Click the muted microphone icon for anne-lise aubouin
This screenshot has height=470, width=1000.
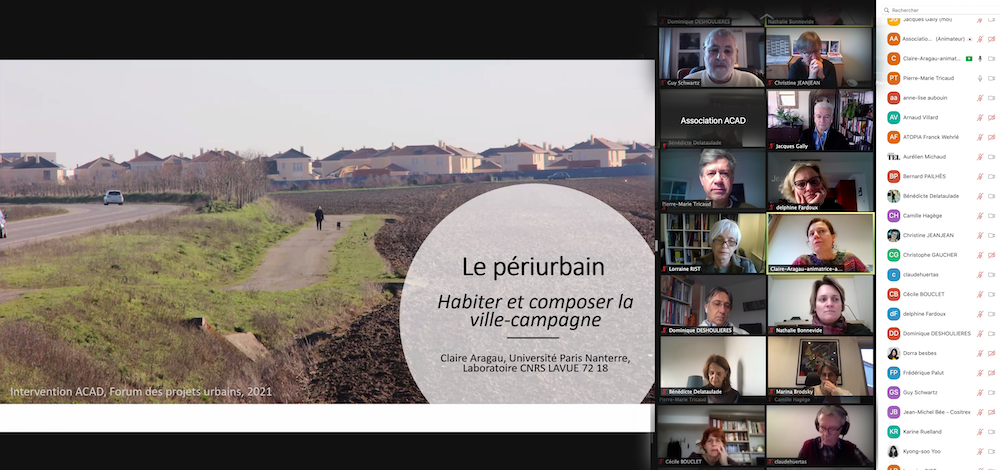pyautogui.click(x=980, y=98)
